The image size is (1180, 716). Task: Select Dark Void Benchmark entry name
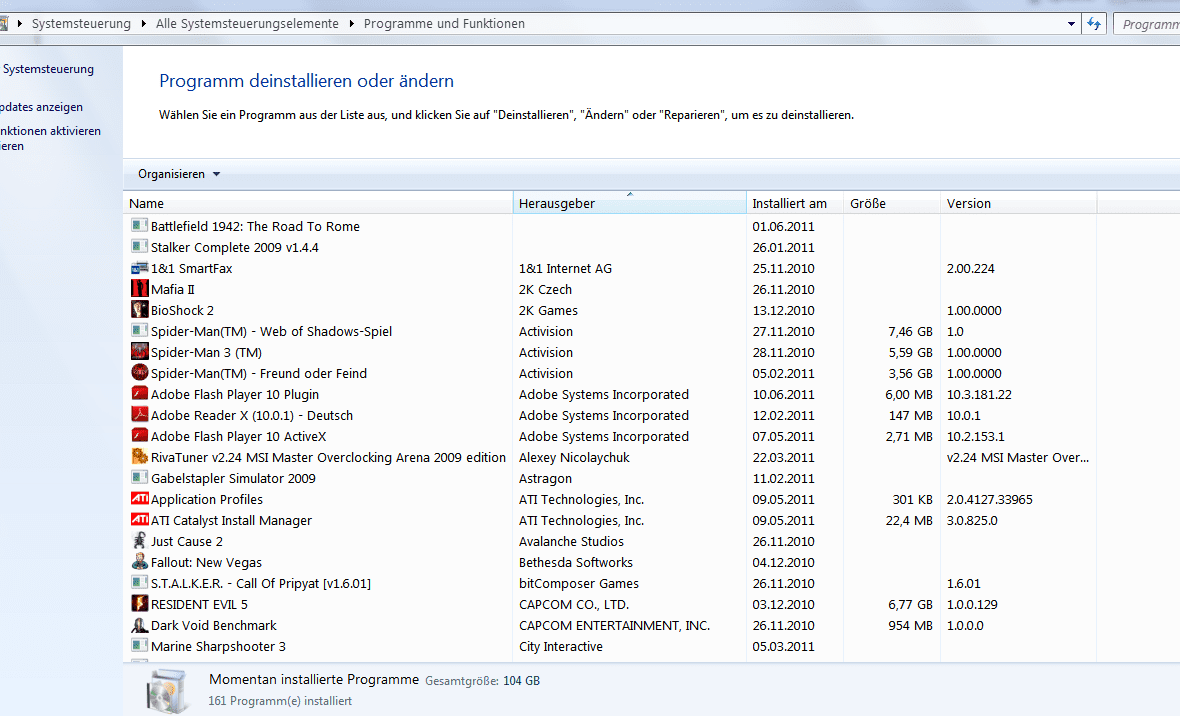[x=214, y=626]
